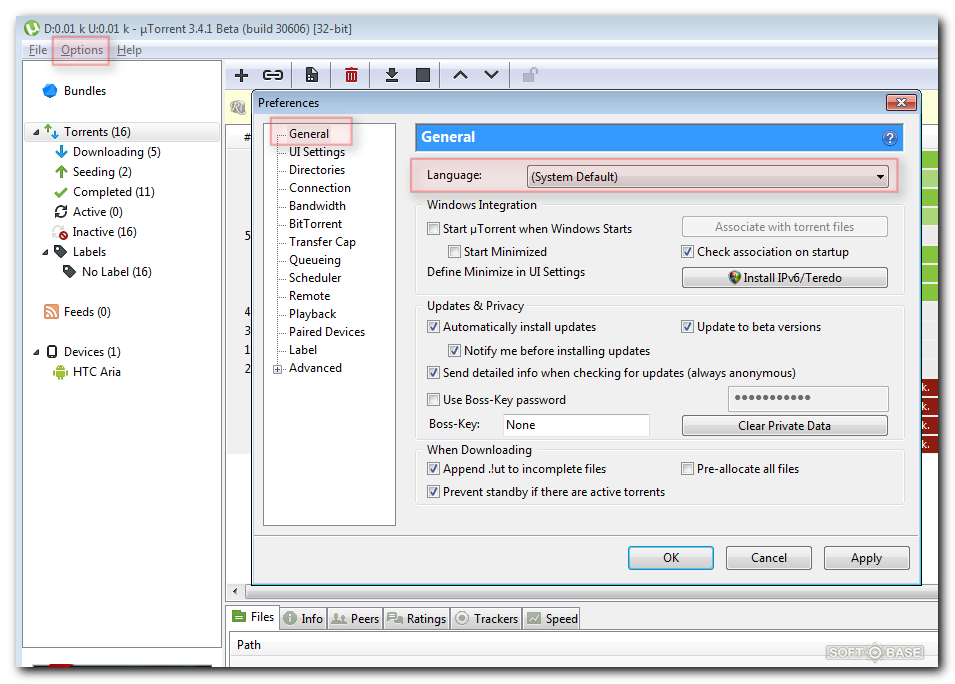This screenshot has height=684, width=955.
Task: Open the Options menu
Action: click(82, 50)
